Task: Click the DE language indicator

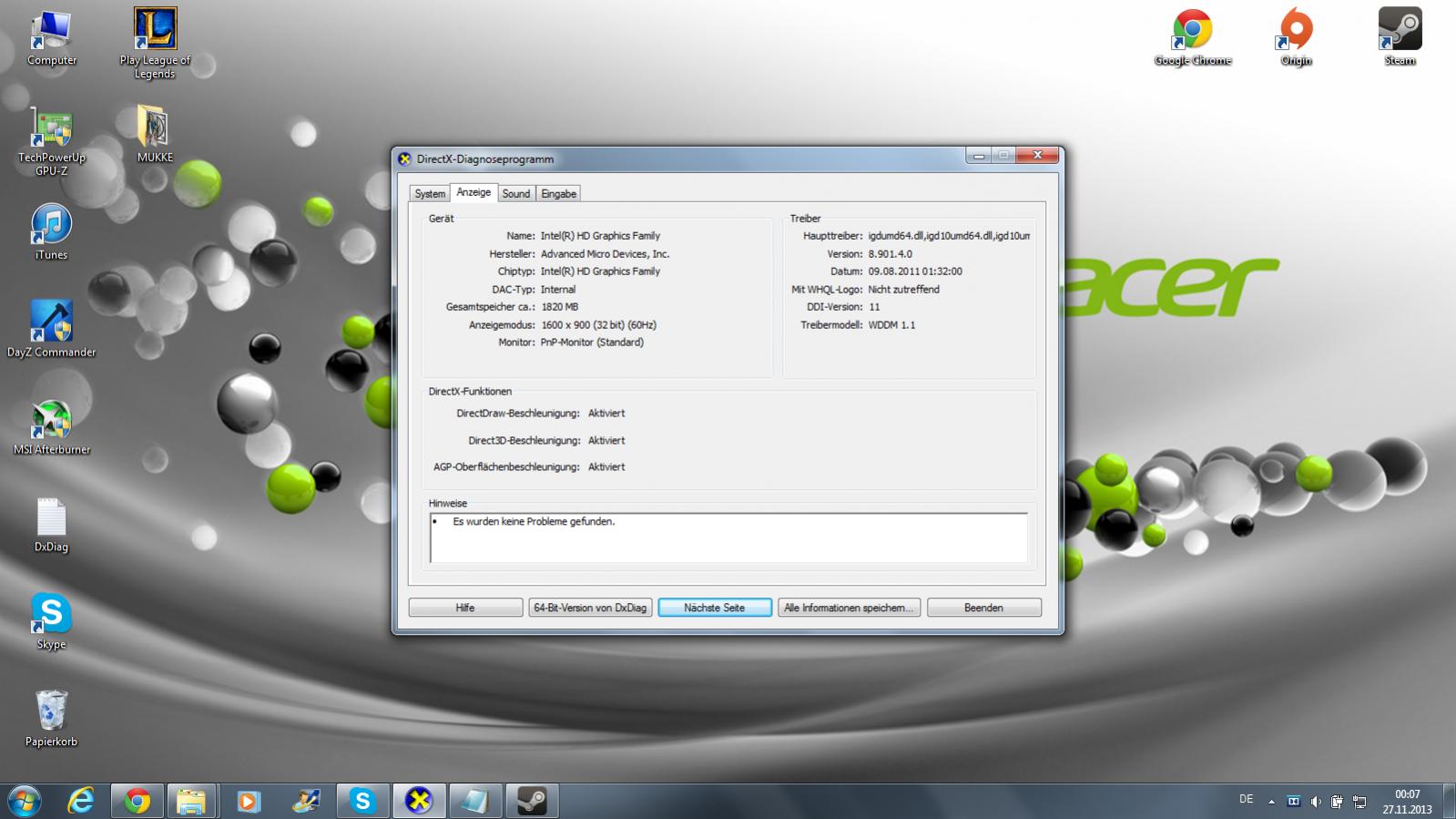Action: pos(1246,799)
